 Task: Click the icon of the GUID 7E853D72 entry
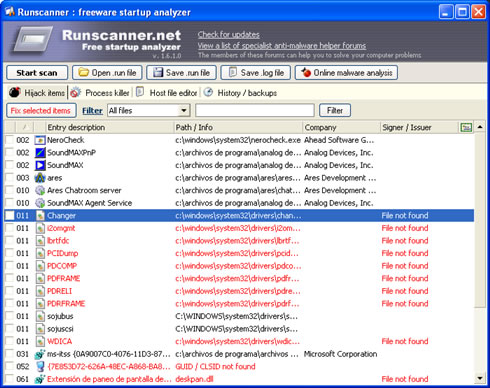pyautogui.click(x=40, y=367)
